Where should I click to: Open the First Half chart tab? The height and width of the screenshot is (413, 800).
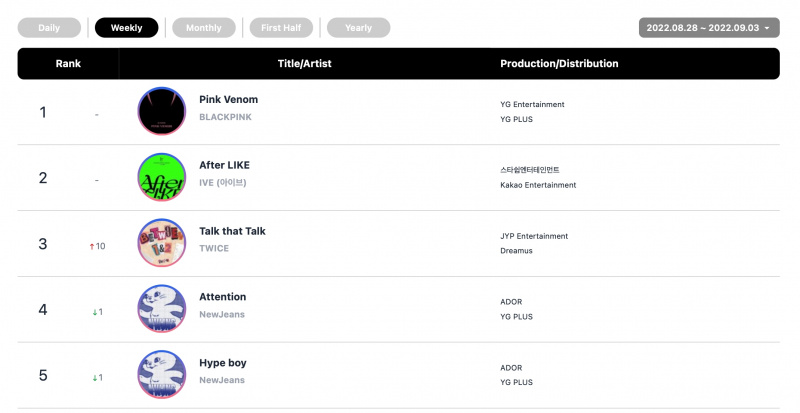[281, 28]
